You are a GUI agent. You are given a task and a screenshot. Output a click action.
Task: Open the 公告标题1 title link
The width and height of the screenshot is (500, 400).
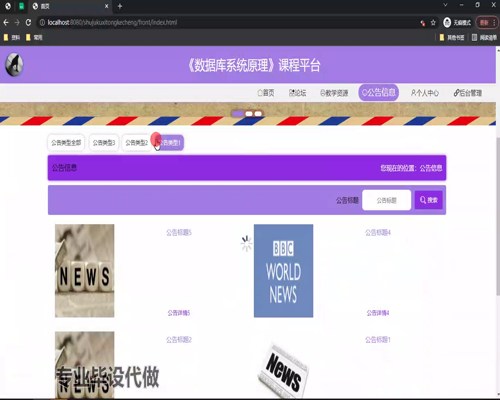pyautogui.click(x=378, y=340)
